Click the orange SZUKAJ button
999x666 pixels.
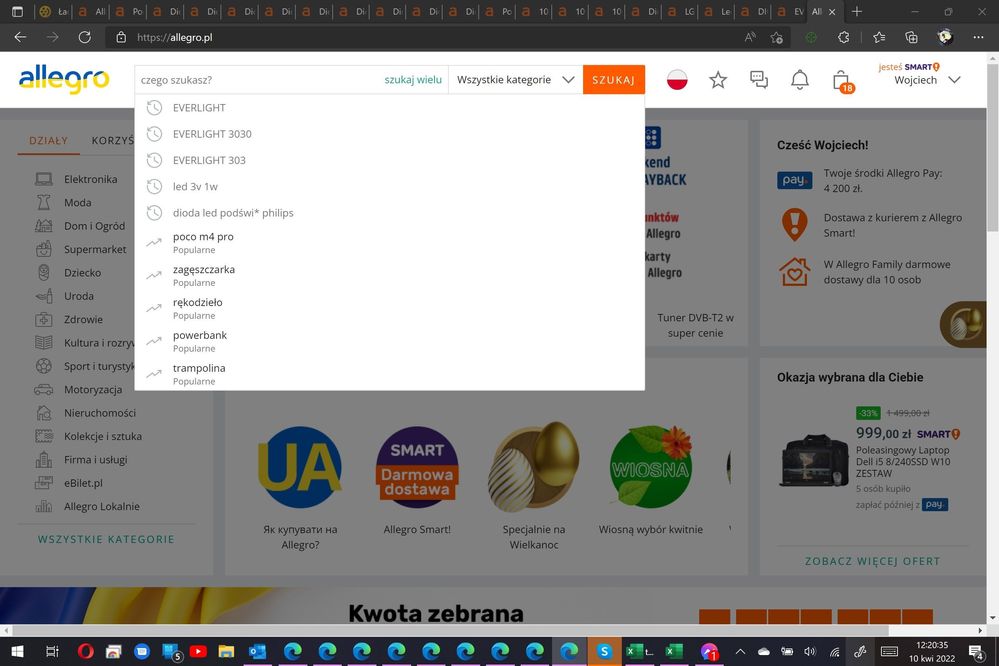click(x=614, y=80)
